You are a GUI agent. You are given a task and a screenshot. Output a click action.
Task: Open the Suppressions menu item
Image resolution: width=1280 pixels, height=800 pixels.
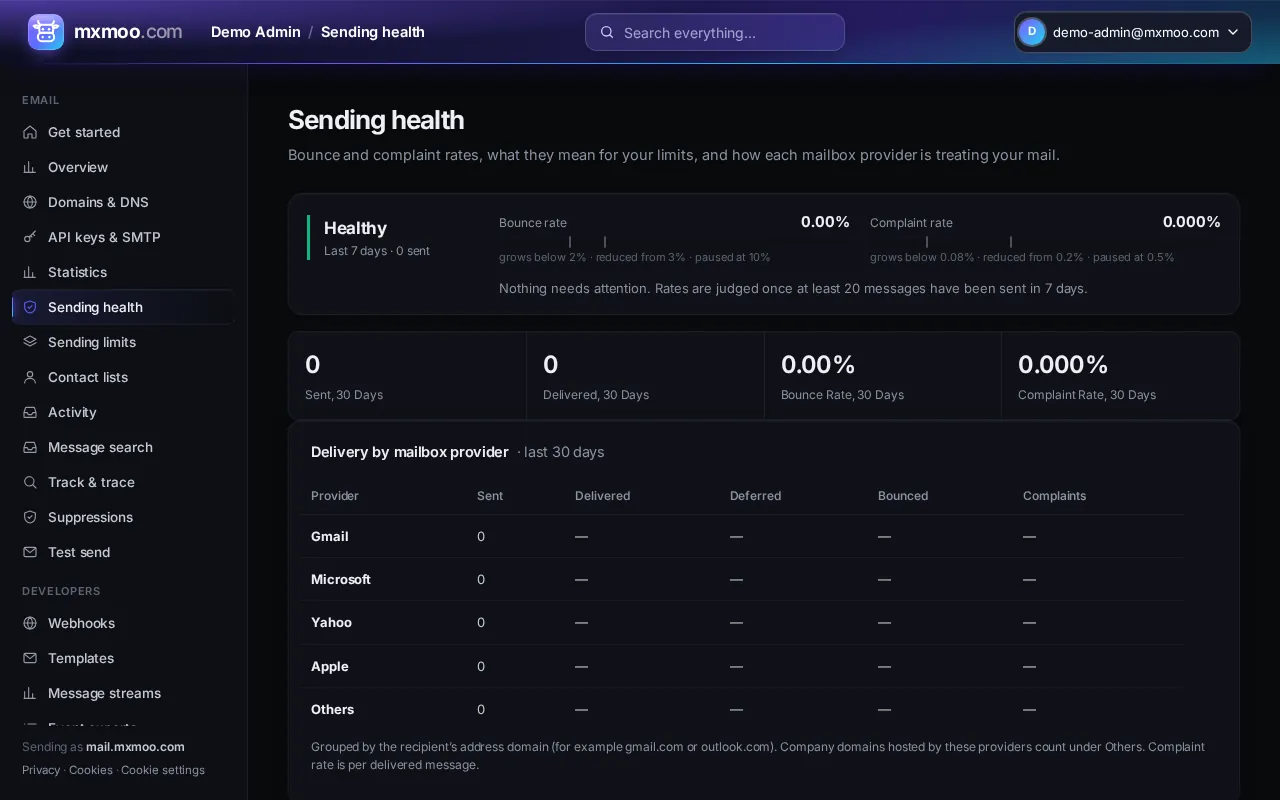123,517
